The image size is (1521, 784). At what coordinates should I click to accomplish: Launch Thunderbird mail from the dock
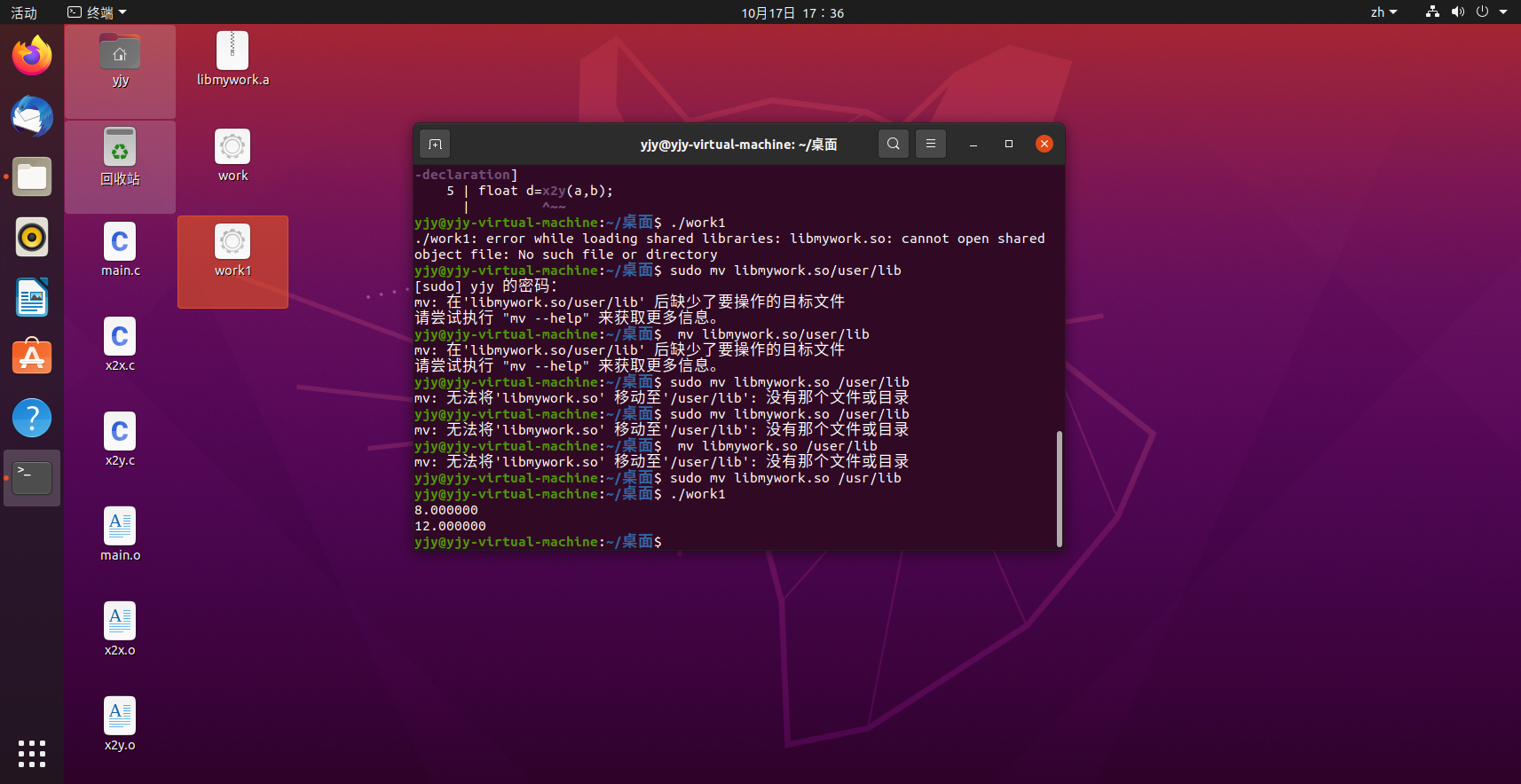point(32,116)
